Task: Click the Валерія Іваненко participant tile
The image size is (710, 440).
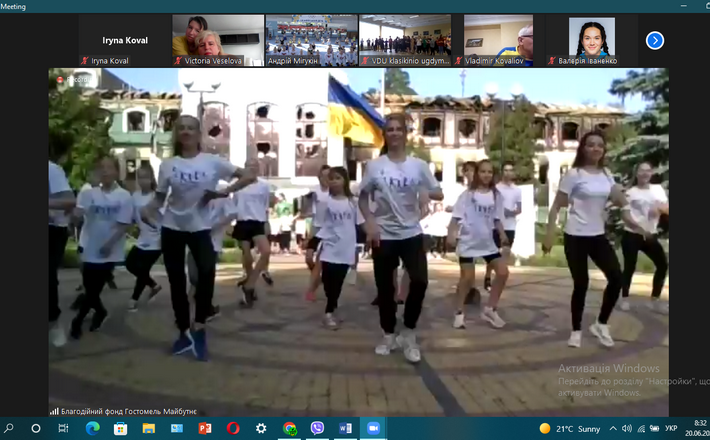Action: pyautogui.click(x=592, y=39)
